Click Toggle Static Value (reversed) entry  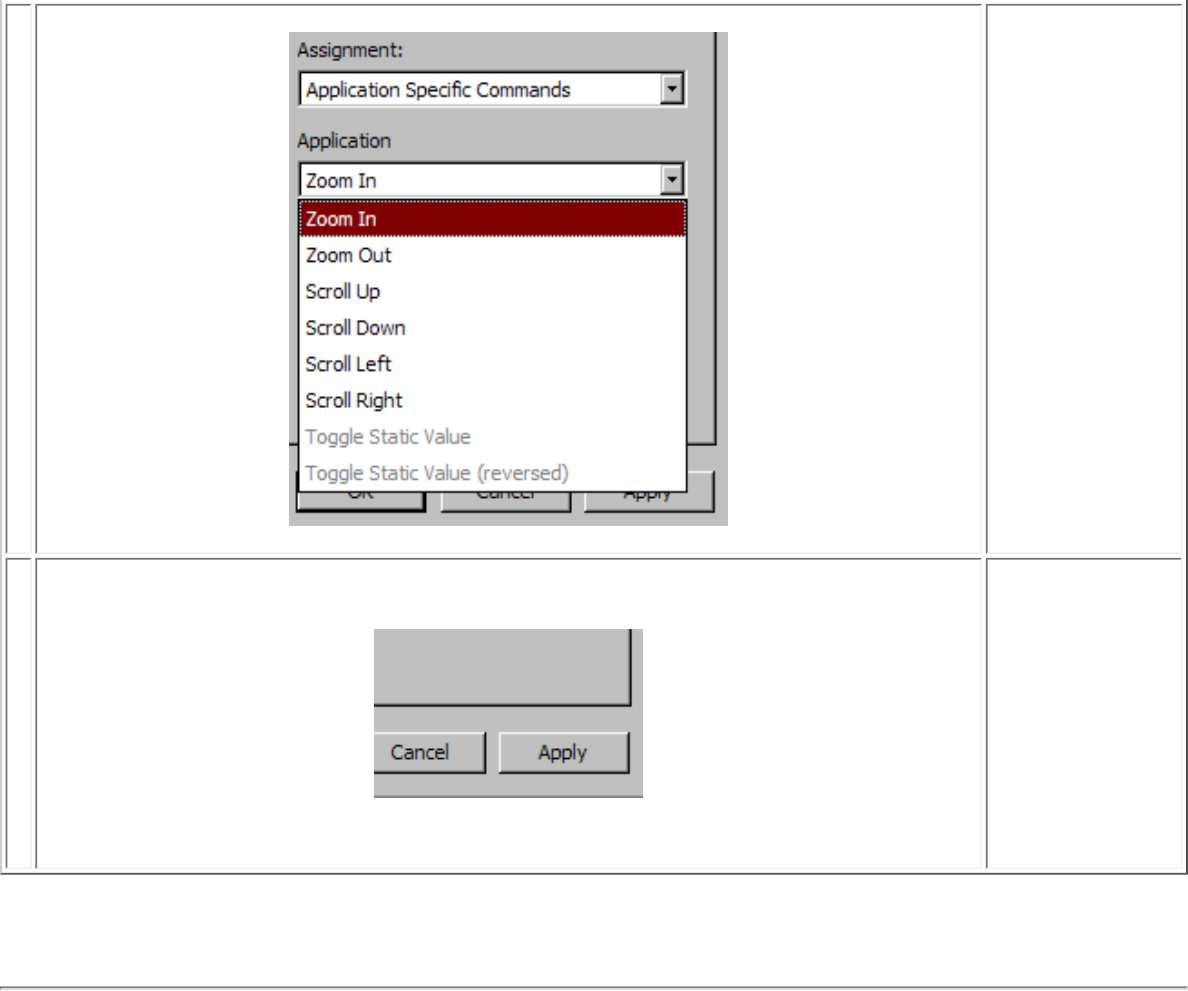[492, 474]
